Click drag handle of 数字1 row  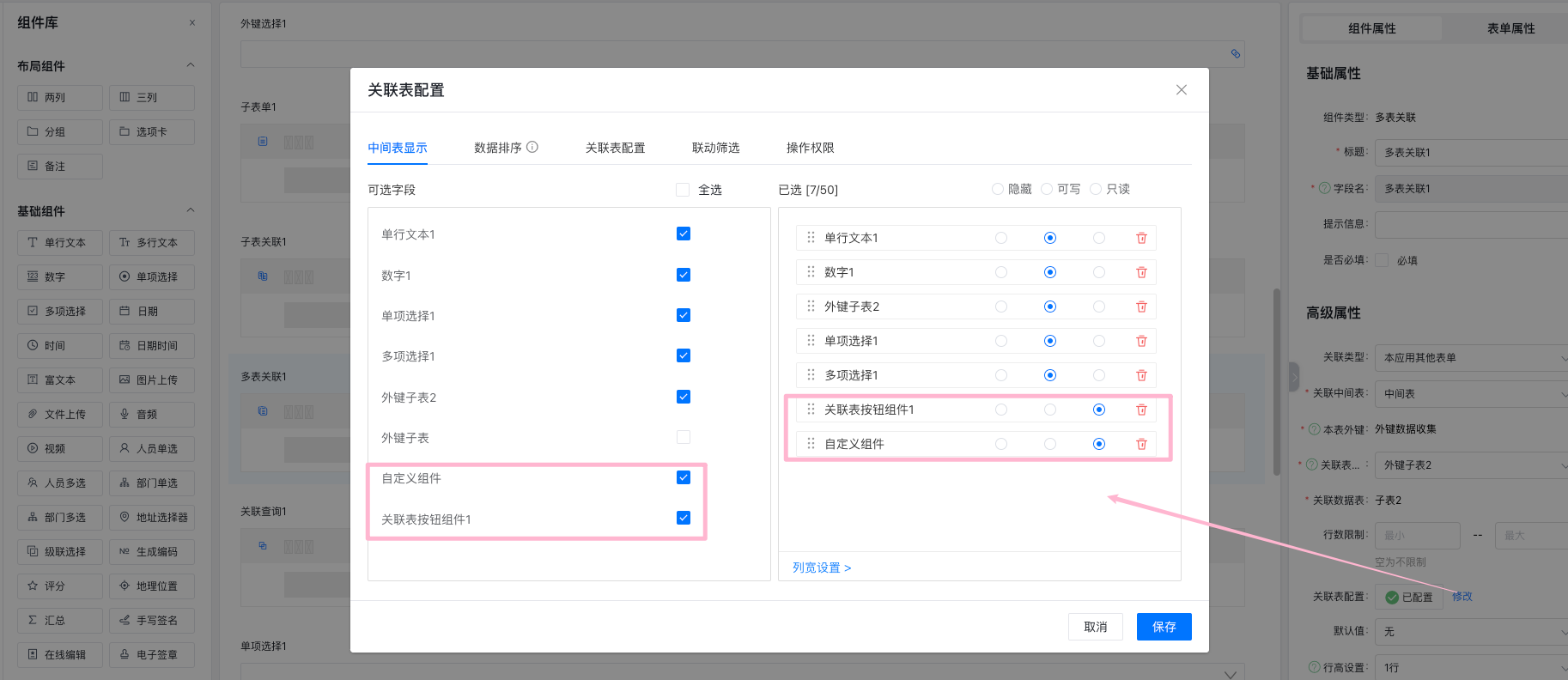811,272
